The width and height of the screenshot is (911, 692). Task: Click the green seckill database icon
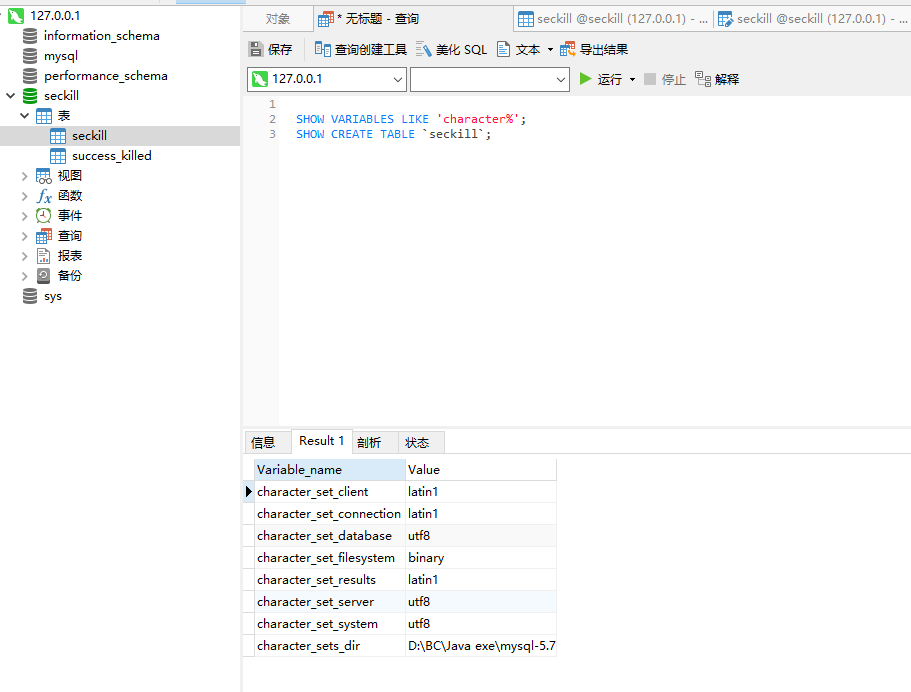30,96
